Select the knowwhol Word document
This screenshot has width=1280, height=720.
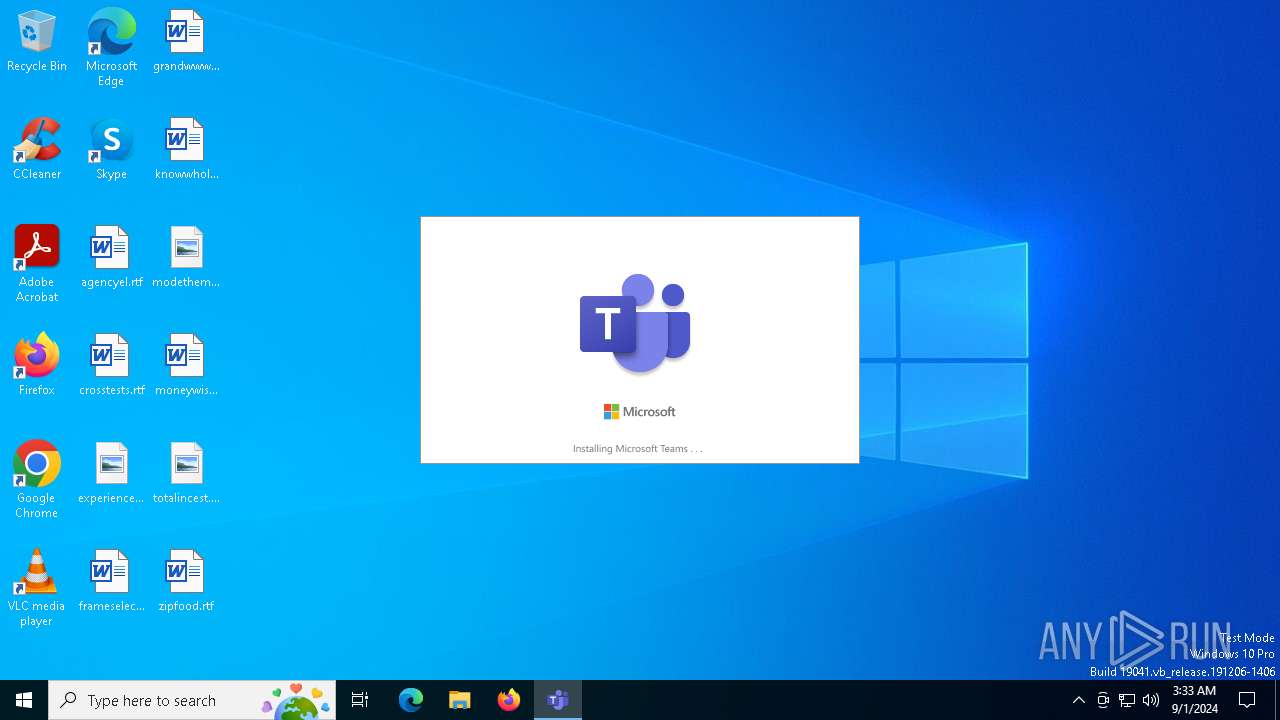pyautogui.click(x=186, y=150)
